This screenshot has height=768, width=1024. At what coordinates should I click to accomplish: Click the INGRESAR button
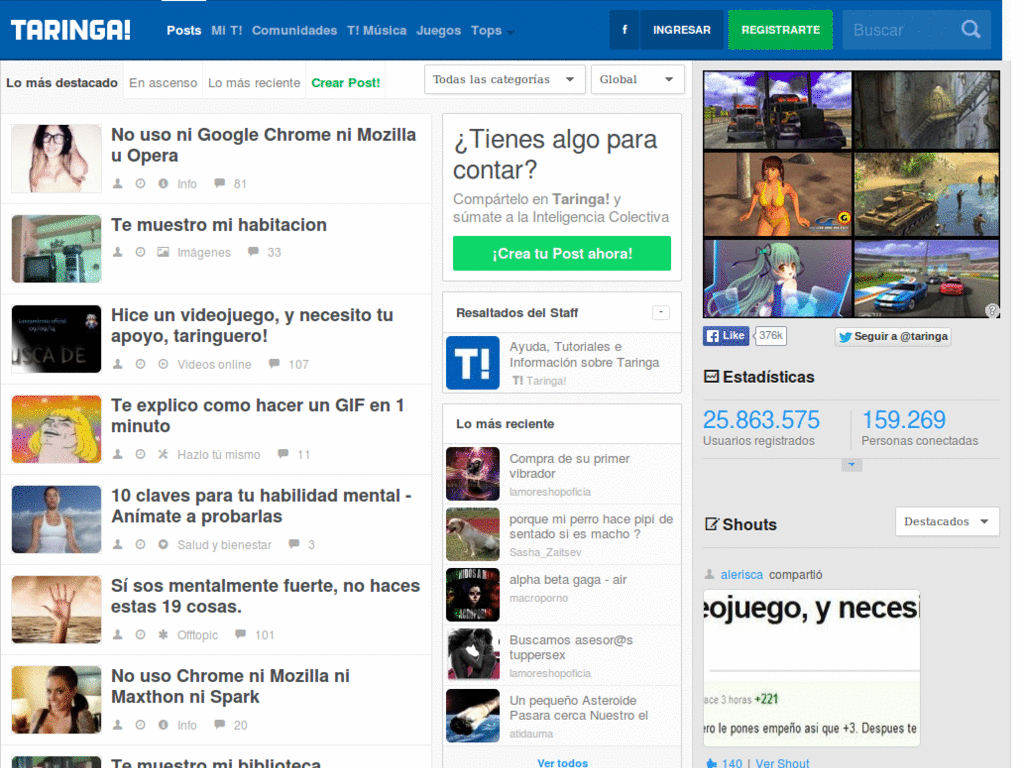681,30
